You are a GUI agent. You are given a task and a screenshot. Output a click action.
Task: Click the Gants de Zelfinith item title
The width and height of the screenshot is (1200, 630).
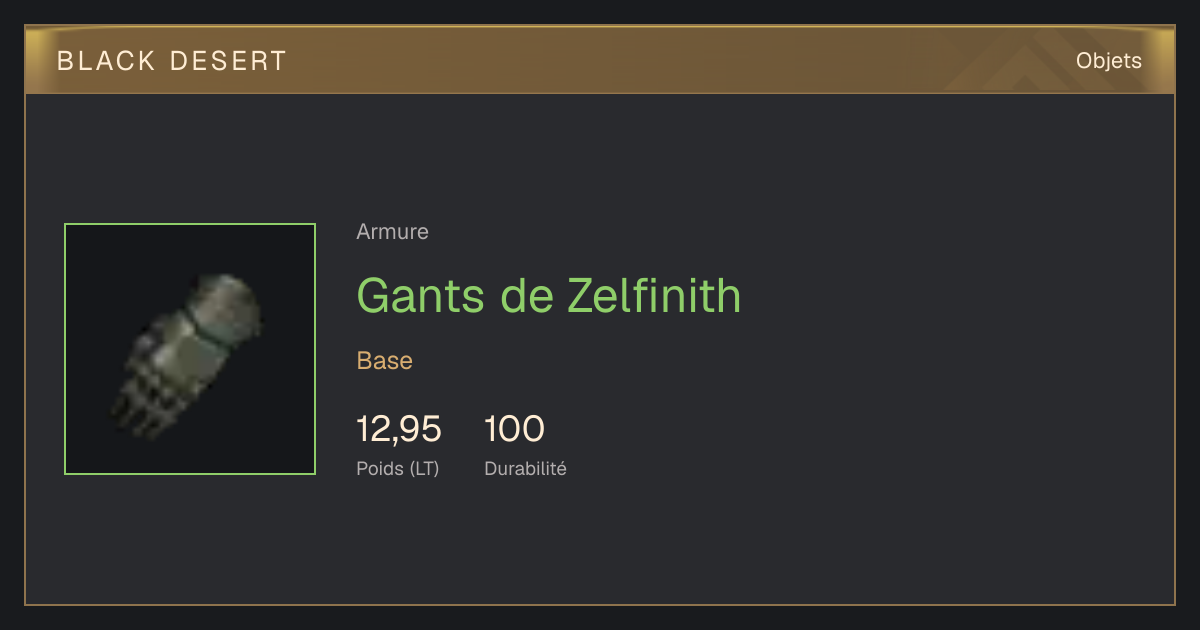(549, 295)
